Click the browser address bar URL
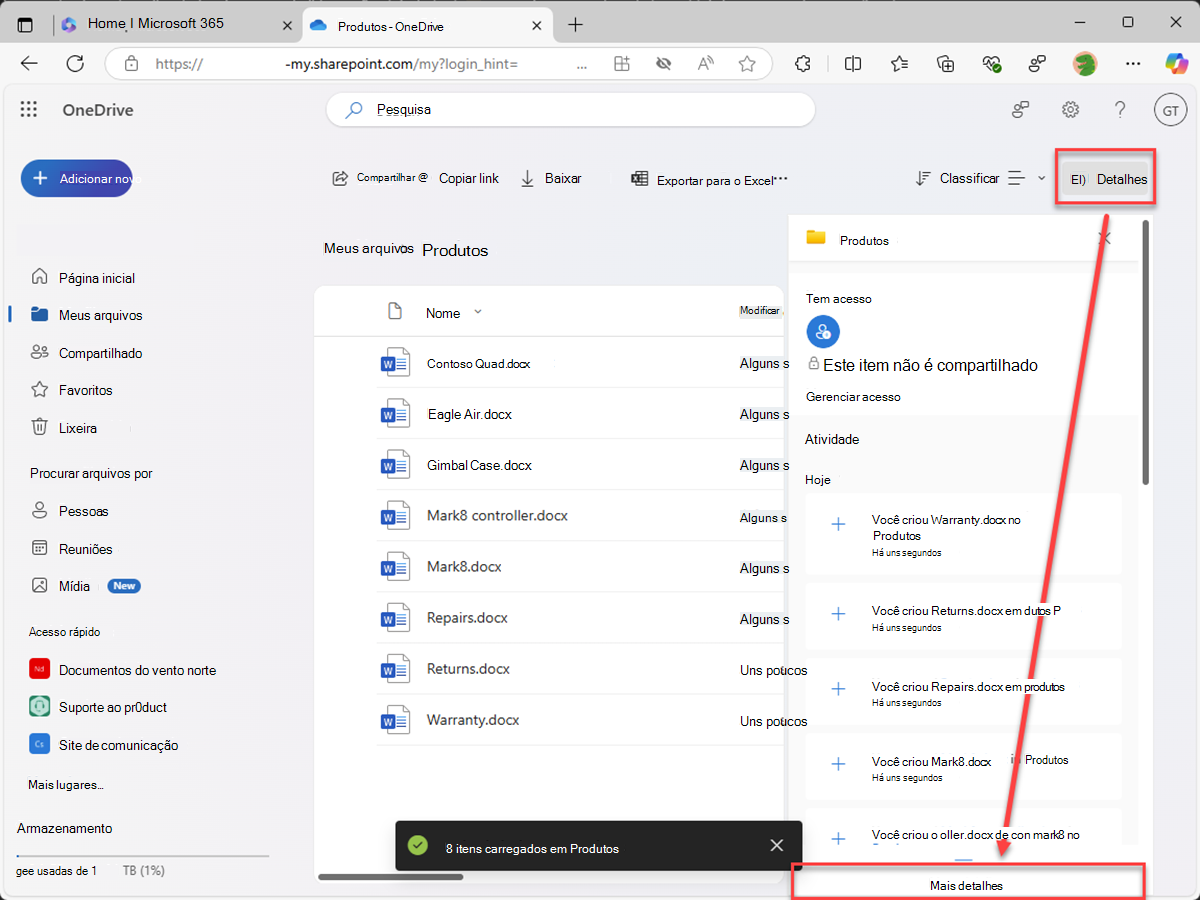 [x=337, y=64]
